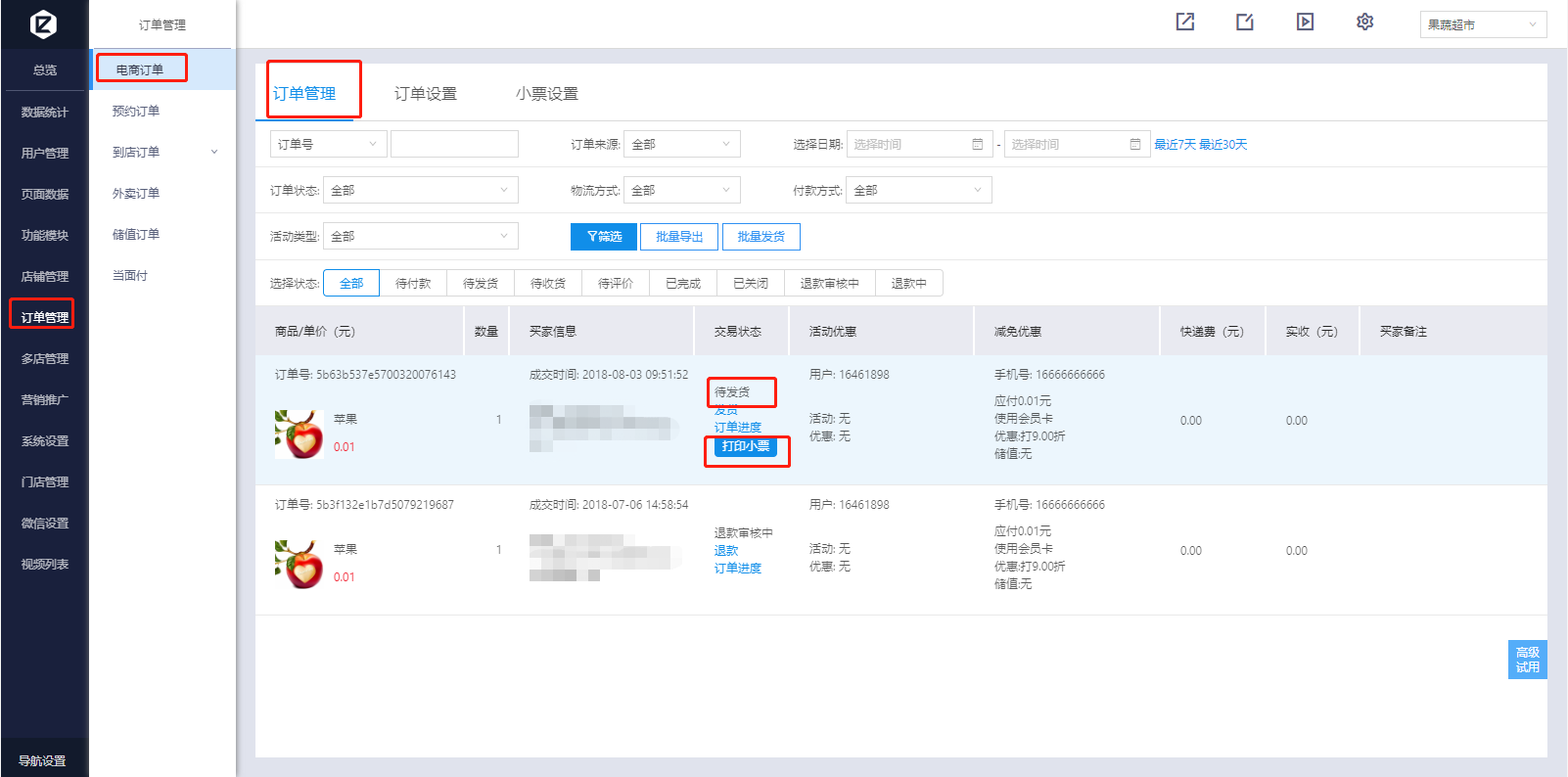Open 功能模块 in the left sidebar
This screenshot has width=1568, height=777.
tap(45, 236)
